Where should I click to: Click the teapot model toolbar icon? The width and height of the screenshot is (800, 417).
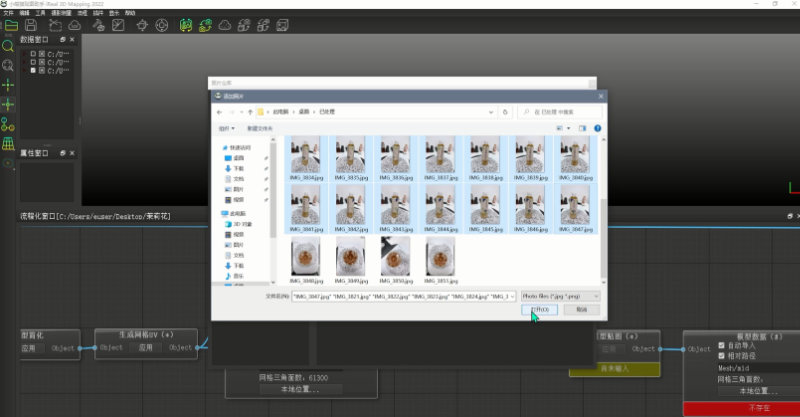click(142, 25)
